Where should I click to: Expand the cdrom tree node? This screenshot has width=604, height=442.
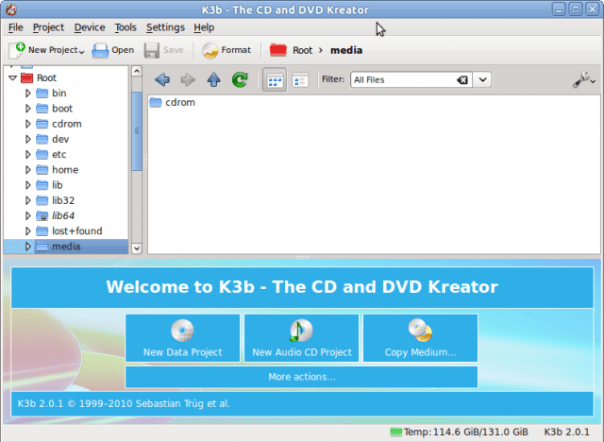(x=28, y=124)
